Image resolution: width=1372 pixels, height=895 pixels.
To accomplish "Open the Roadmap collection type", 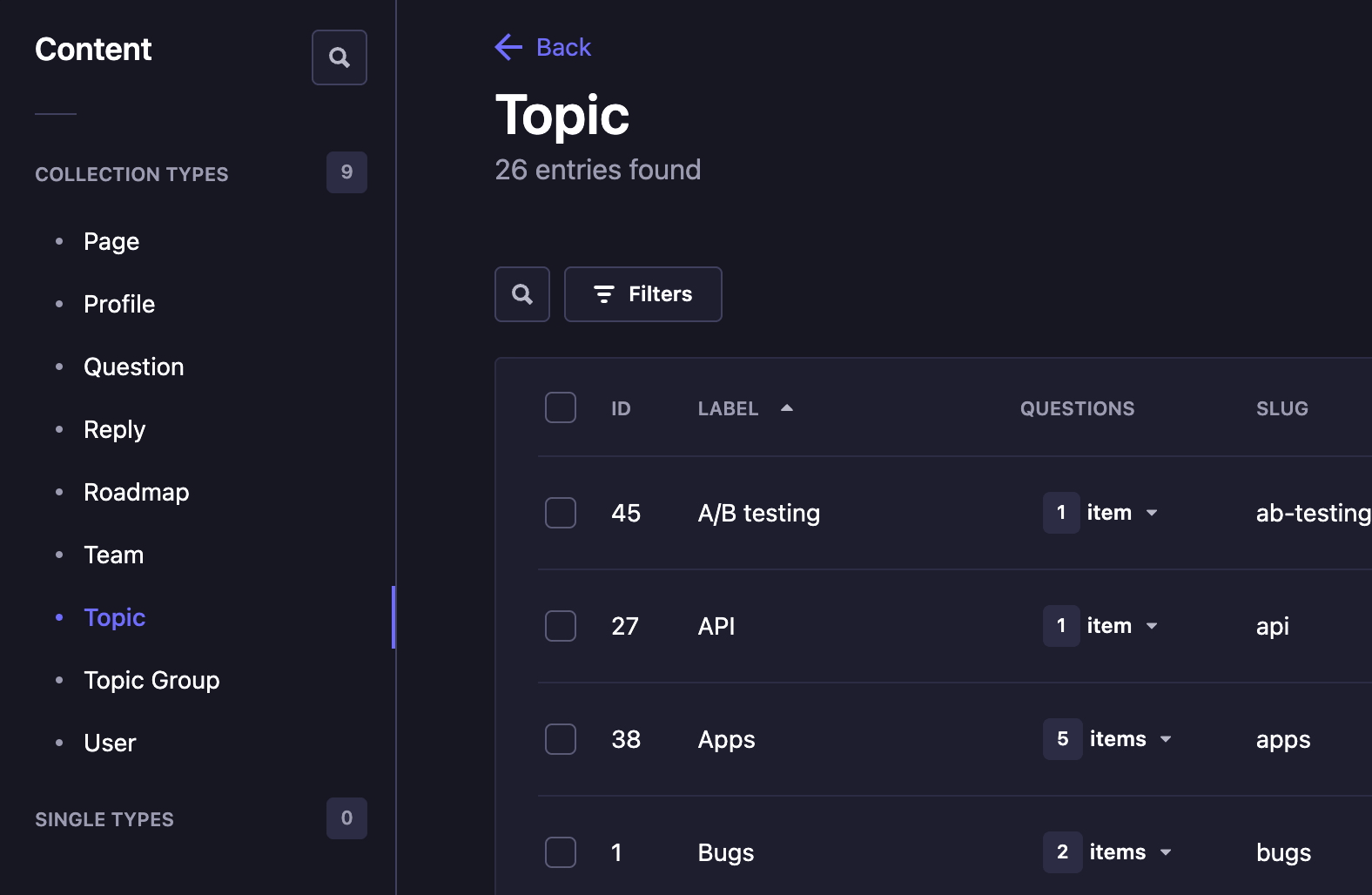I will pyautogui.click(x=137, y=492).
